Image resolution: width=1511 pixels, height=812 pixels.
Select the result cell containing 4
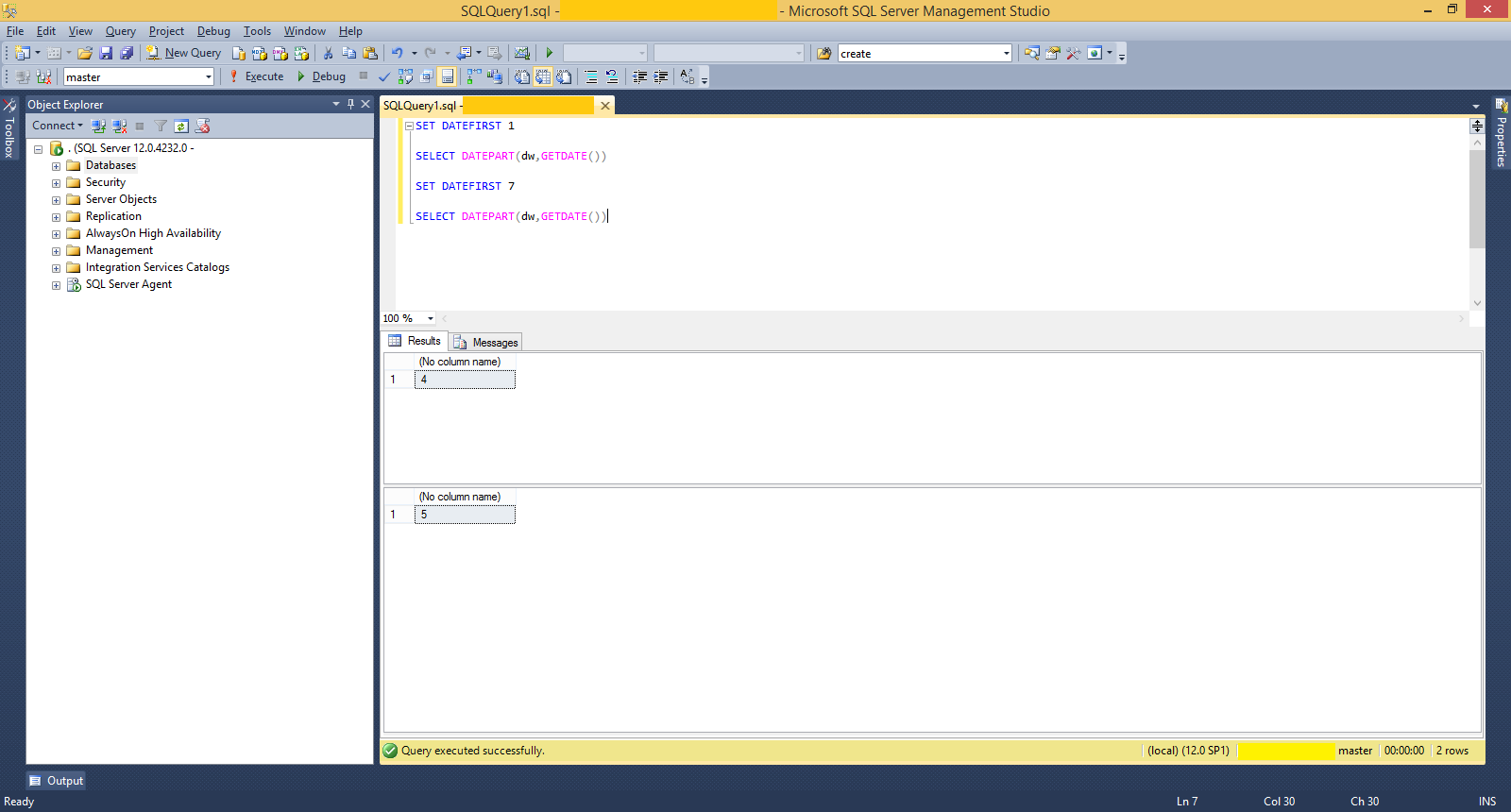(465, 380)
